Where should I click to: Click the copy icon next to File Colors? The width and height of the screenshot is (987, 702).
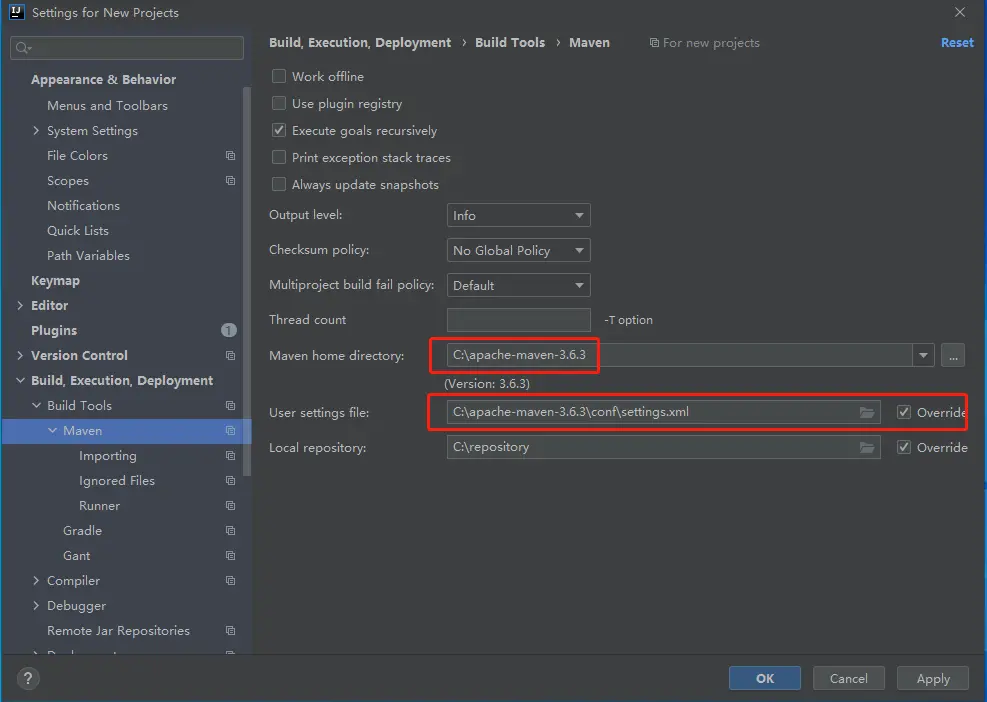coord(230,156)
